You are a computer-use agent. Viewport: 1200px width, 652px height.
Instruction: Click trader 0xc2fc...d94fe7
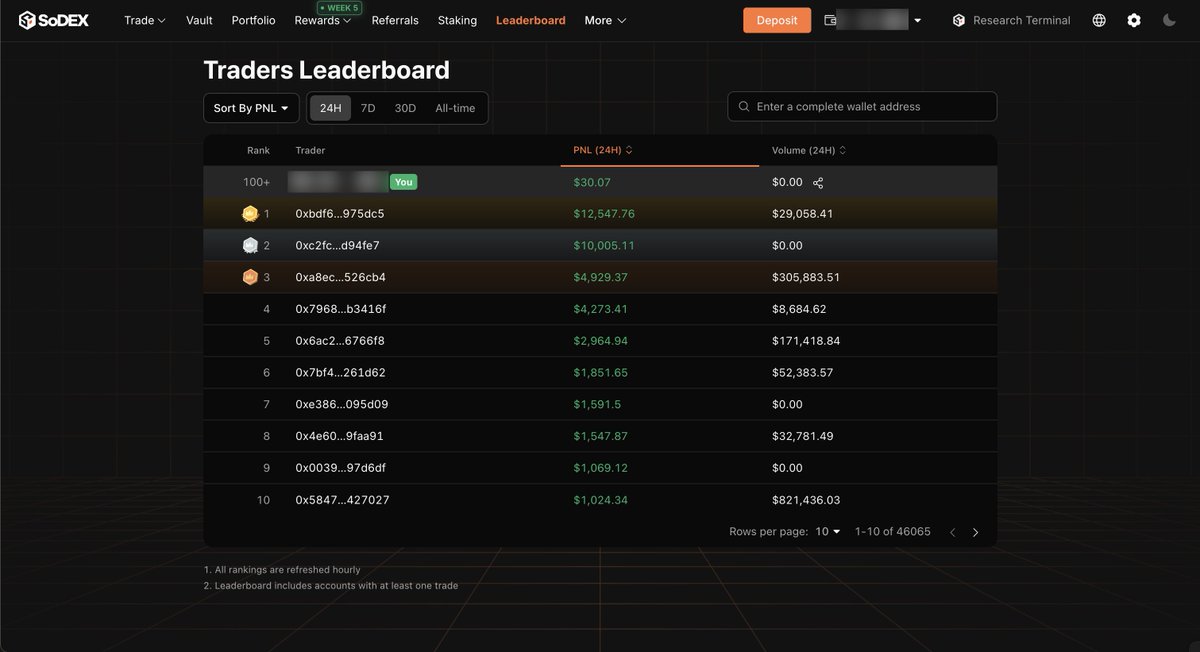pyautogui.click(x=338, y=245)
